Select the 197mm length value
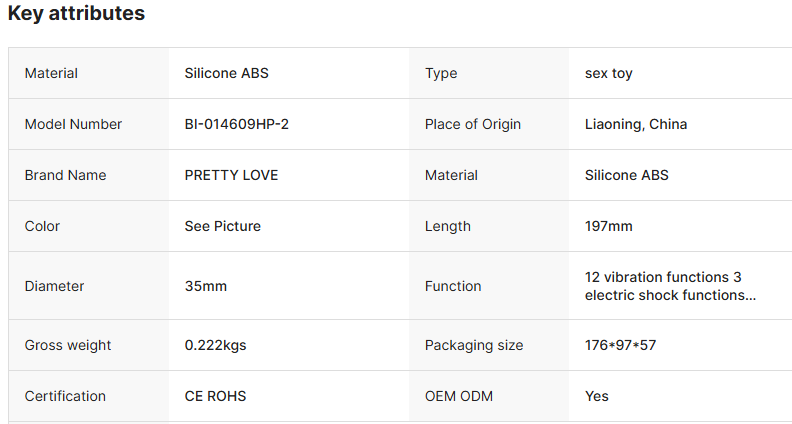Viewport: 792px width, 424px height. point(609,226)
